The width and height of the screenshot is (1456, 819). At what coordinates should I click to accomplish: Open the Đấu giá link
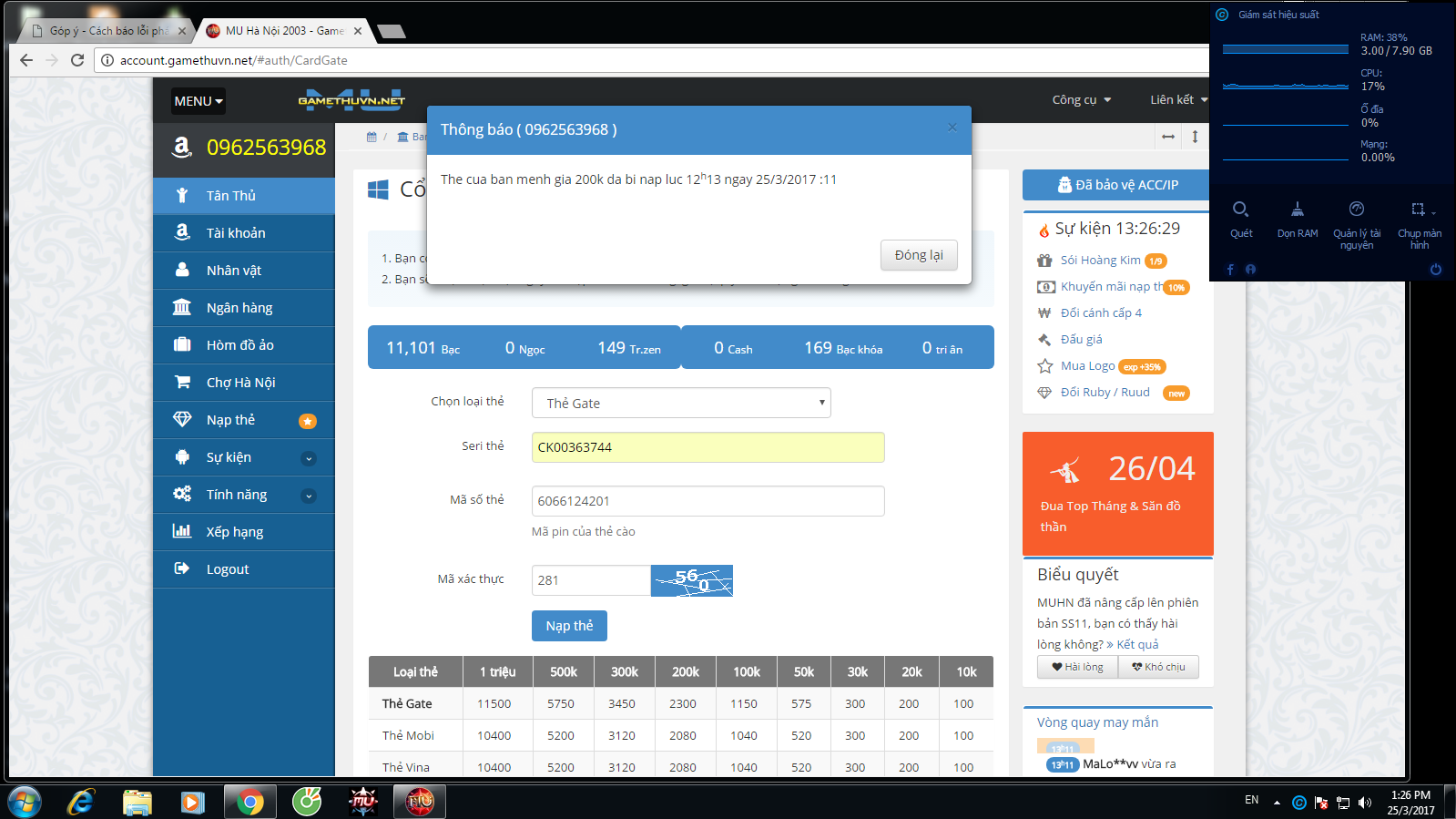tap(1081, 340)
